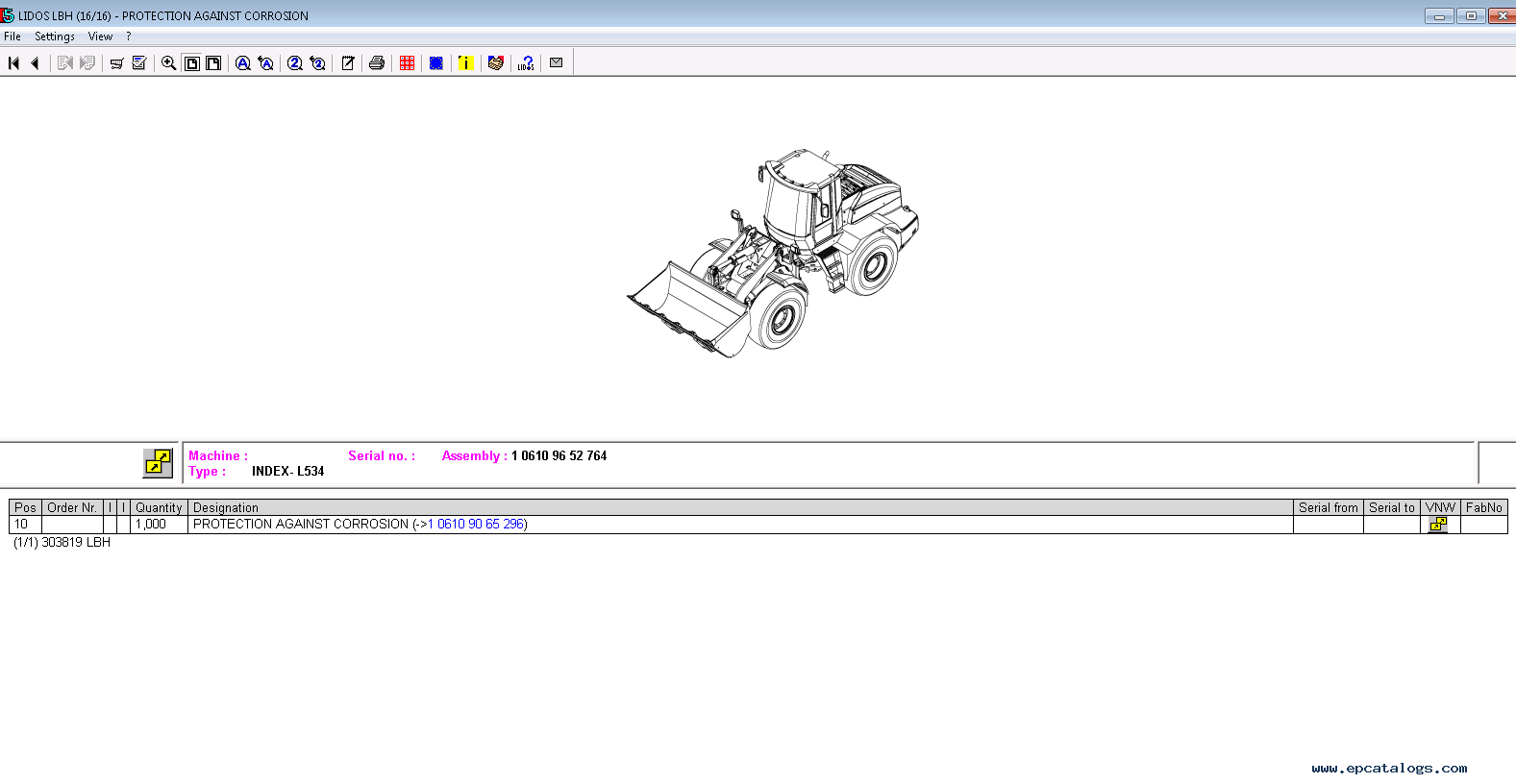Screen dimensions: 1516x784
Task: Follow the blue 1 0610 90 65 296 link
Action: tap(476, 525)
